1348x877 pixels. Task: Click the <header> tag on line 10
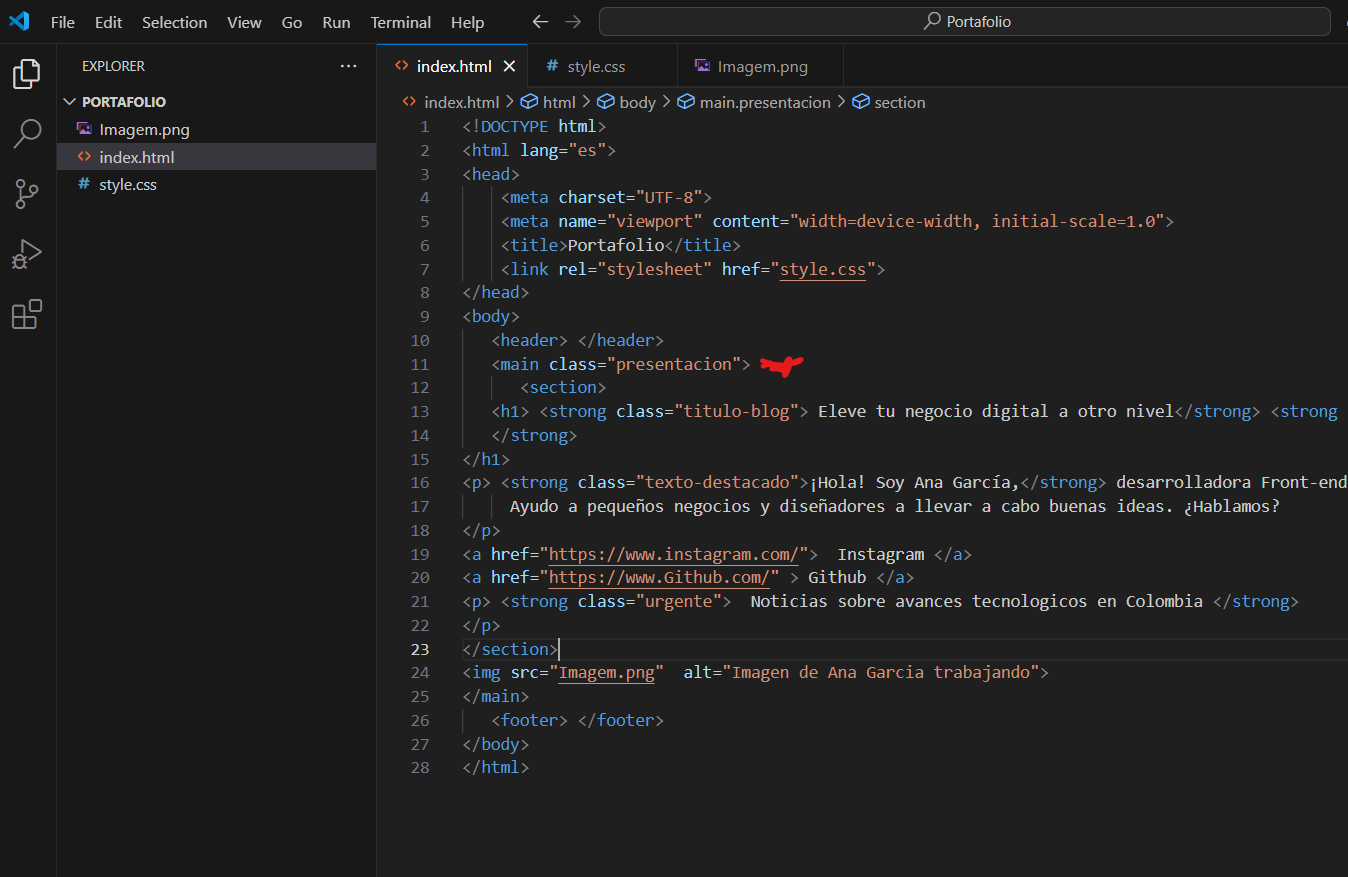pos(530,340)
